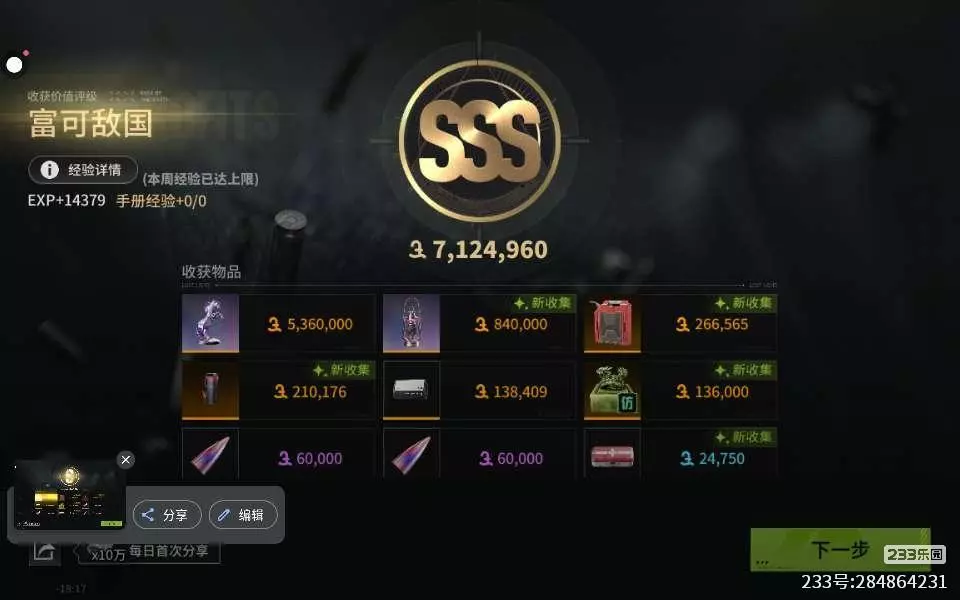960x600 pixels.
Task: Click the 233乐园 logo badge
Action: coord(914,554)
